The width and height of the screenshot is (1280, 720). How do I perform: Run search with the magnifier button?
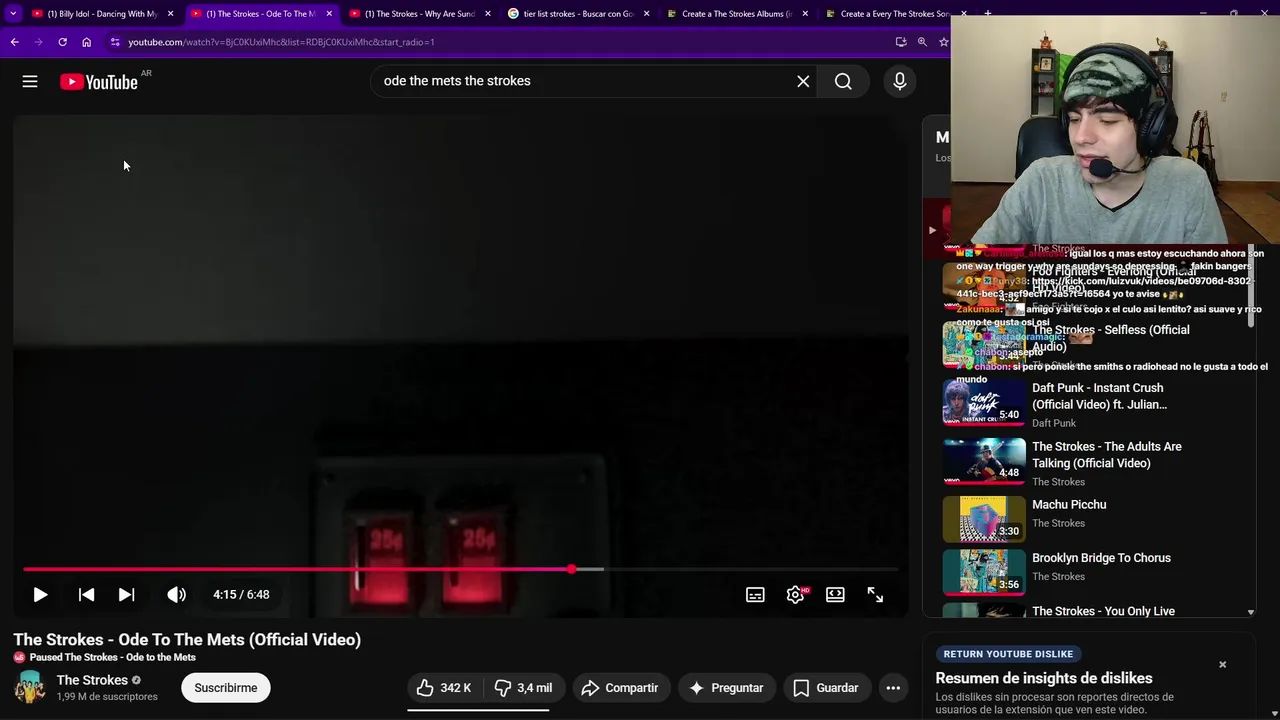point(843,81)
